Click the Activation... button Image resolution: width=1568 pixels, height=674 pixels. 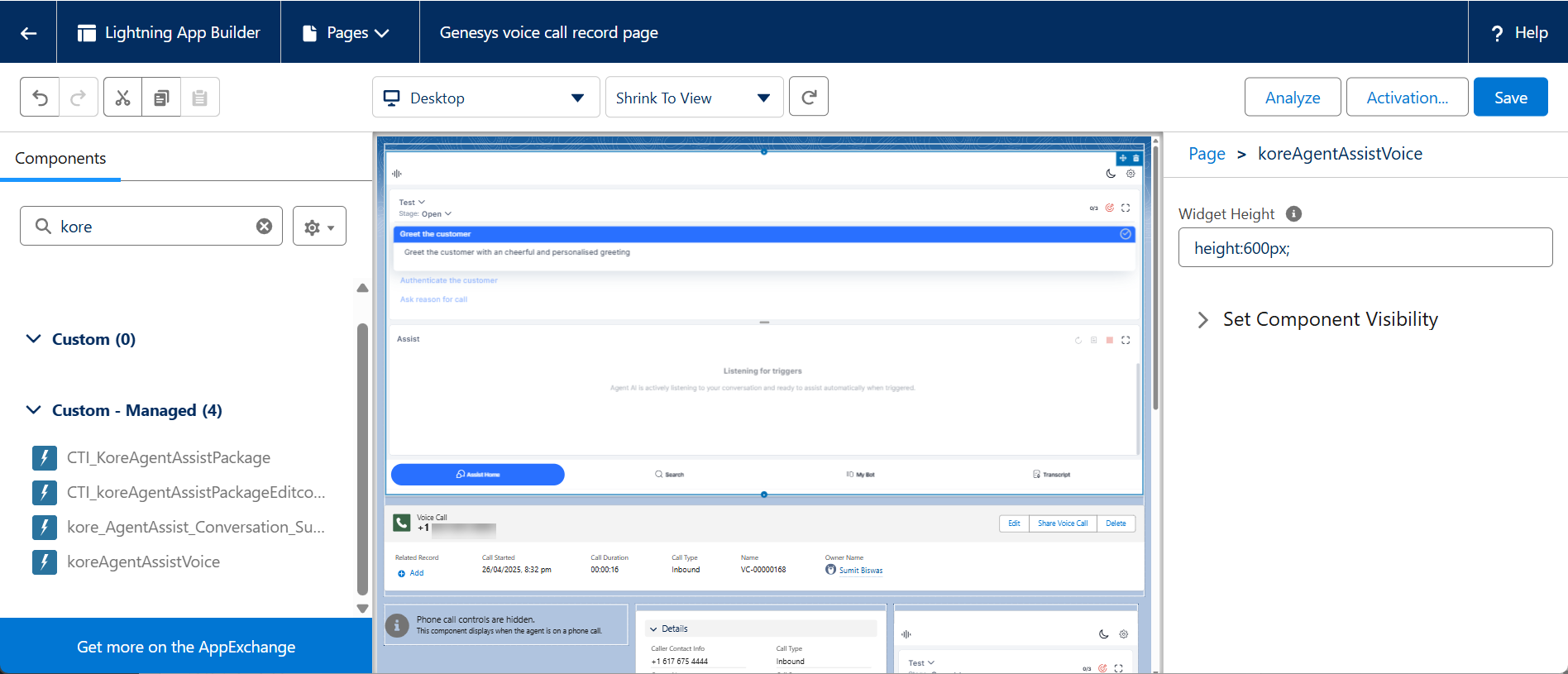(x=1407, y=98)
